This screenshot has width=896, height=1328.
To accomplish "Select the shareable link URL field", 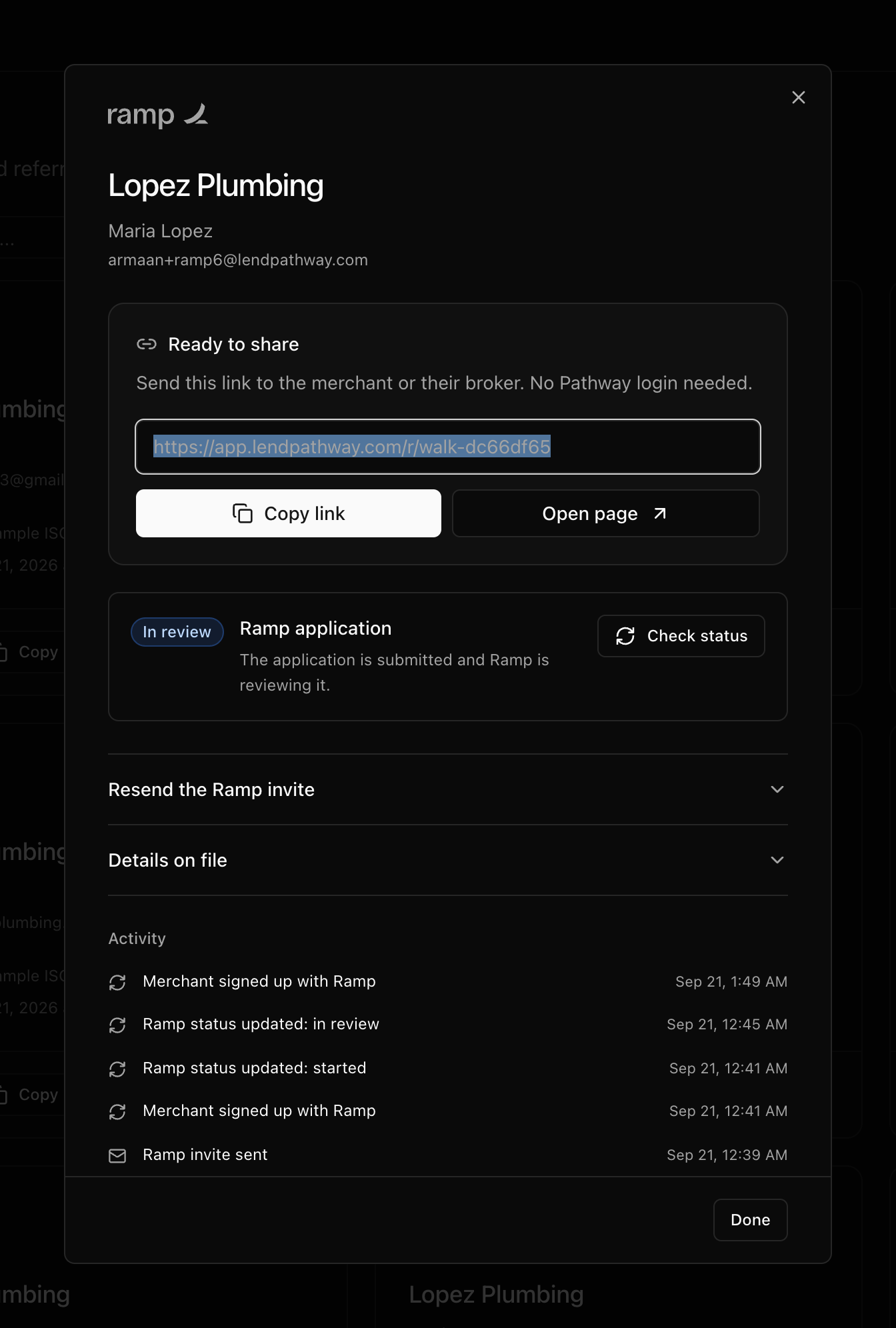I will click(448, 447).
